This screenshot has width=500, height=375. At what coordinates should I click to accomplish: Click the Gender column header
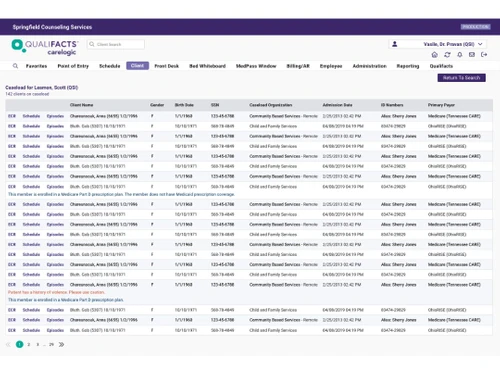(x=157, y=105)
